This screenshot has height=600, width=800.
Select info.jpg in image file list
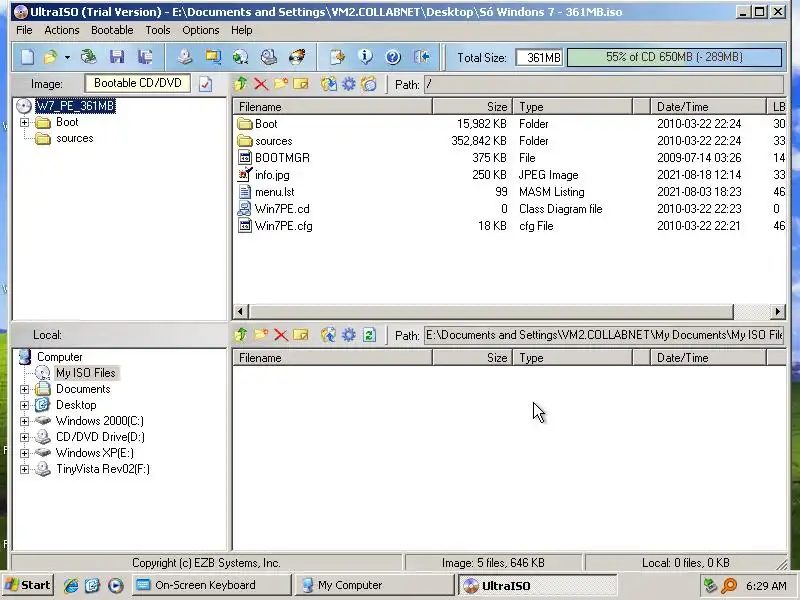point(272,175)
